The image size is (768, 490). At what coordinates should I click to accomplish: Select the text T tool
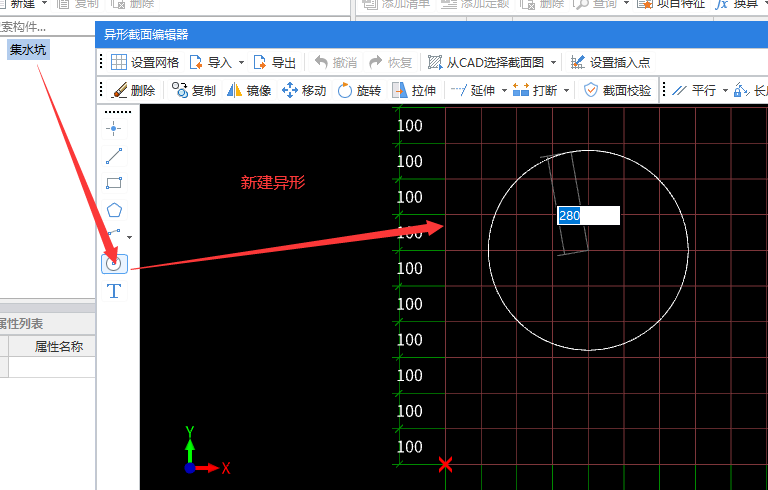pos(114,291)
